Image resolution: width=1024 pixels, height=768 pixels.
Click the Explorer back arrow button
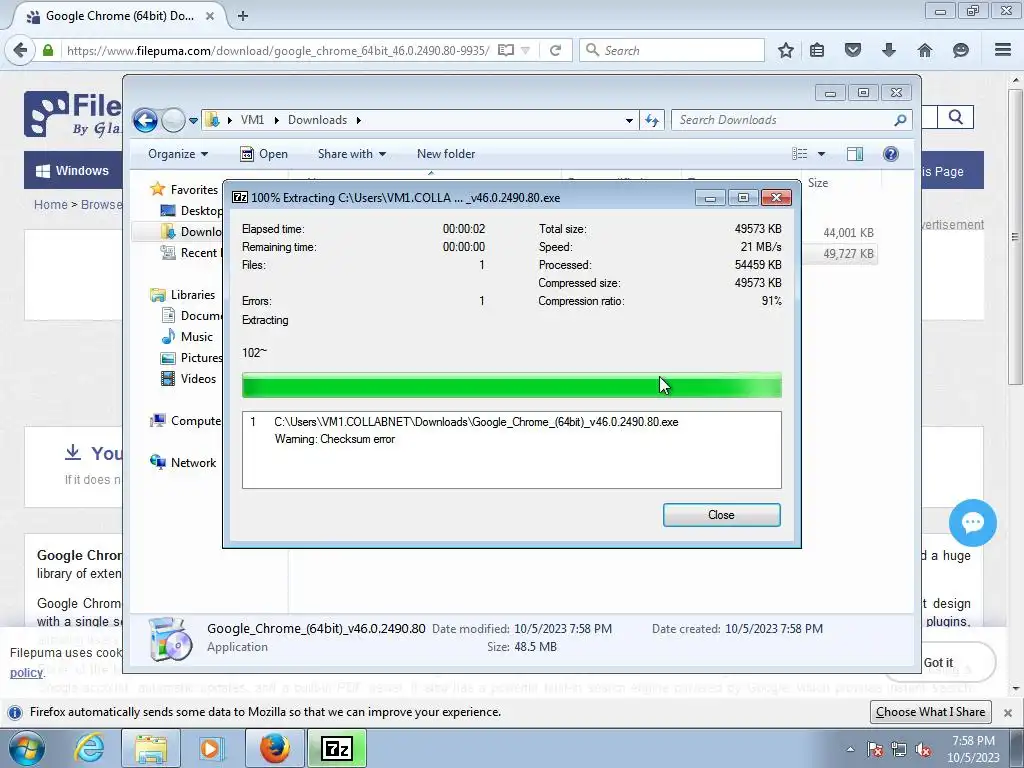[145, 120]
